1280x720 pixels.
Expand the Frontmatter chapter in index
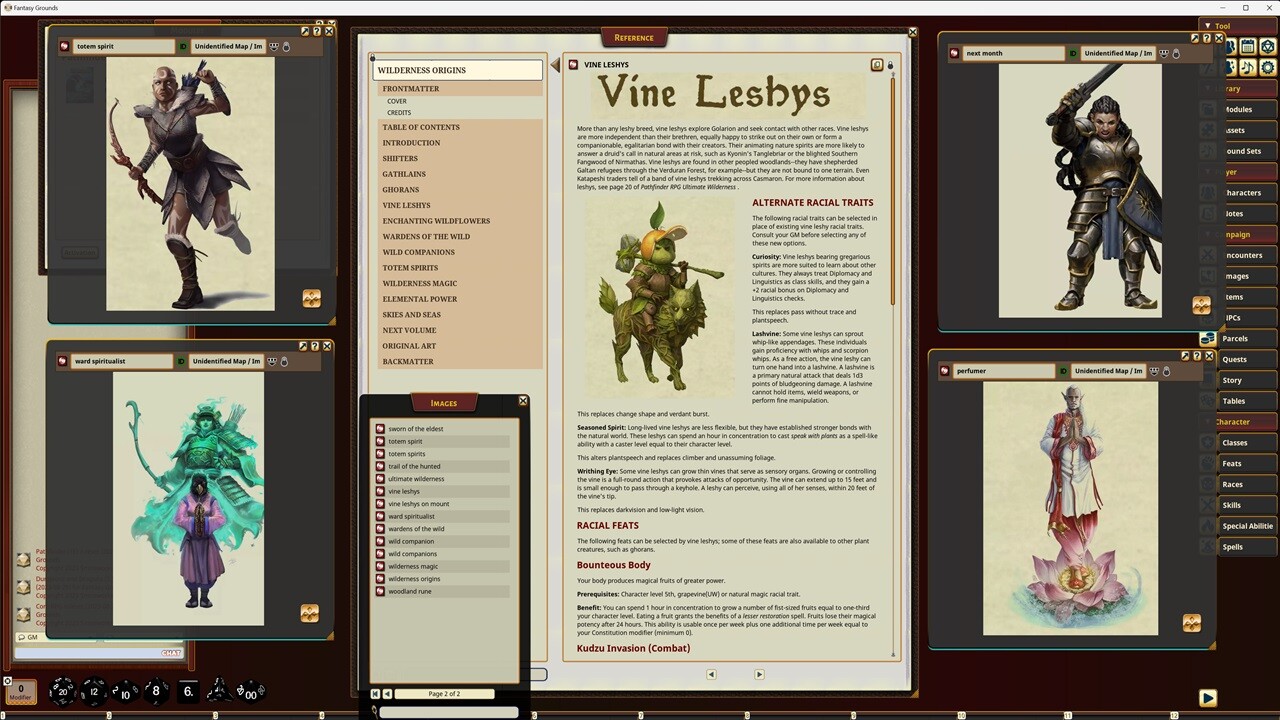[x=410, y=89]
